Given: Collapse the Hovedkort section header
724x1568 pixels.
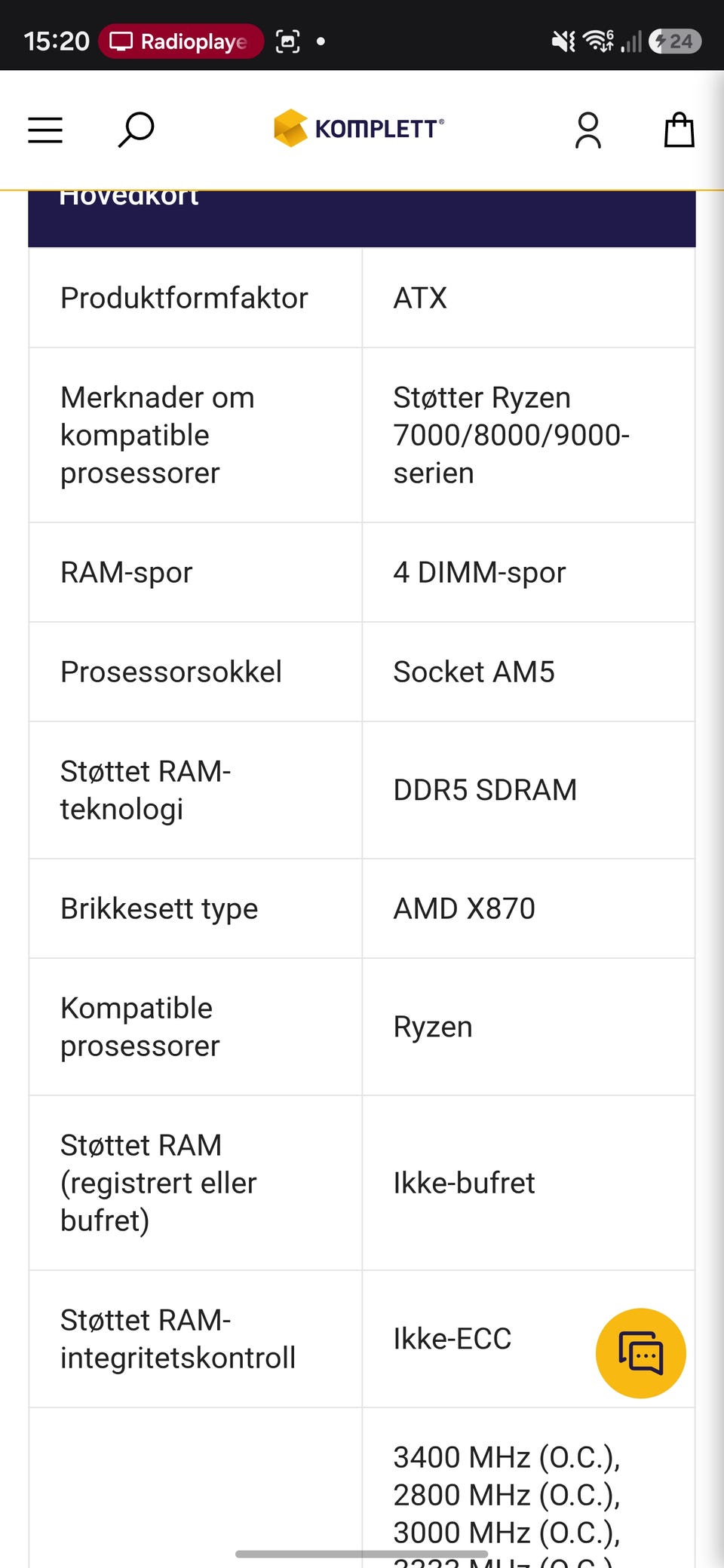Looking at the screenshot, I should (362, 219).
